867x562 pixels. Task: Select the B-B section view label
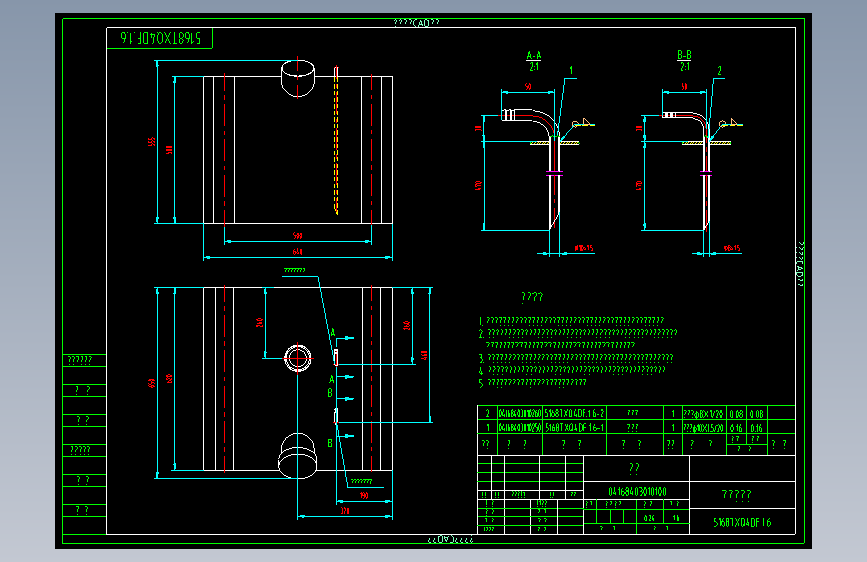pos(684,55)
